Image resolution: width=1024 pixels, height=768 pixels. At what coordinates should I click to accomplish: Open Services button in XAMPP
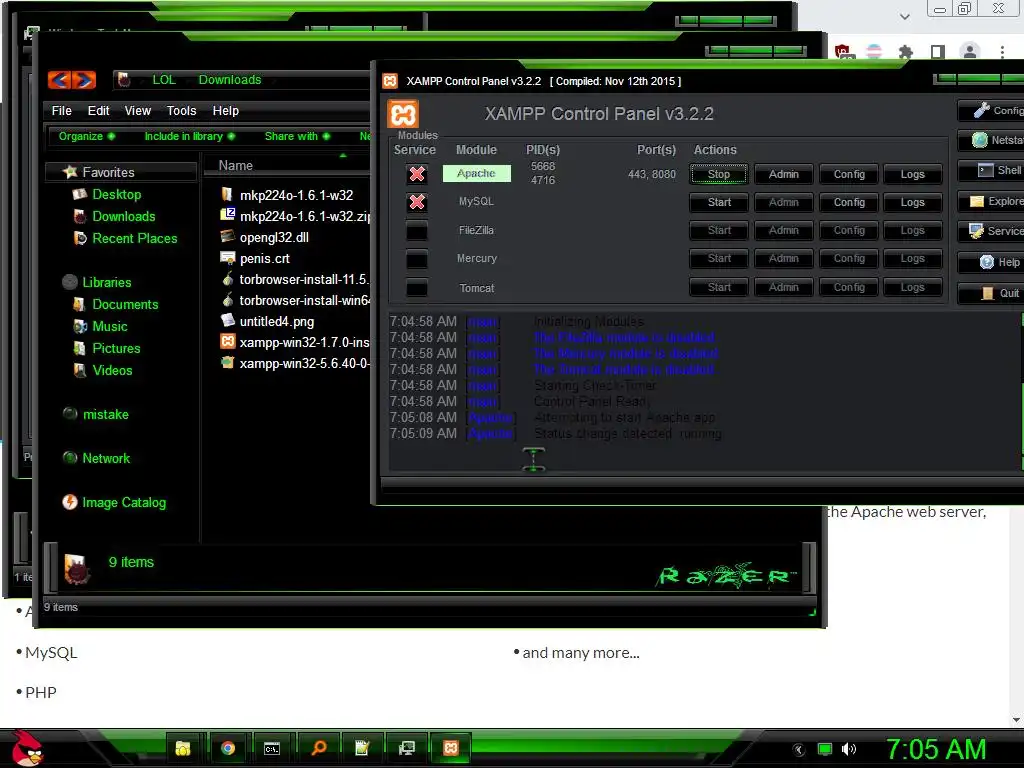tap(991, 231)
